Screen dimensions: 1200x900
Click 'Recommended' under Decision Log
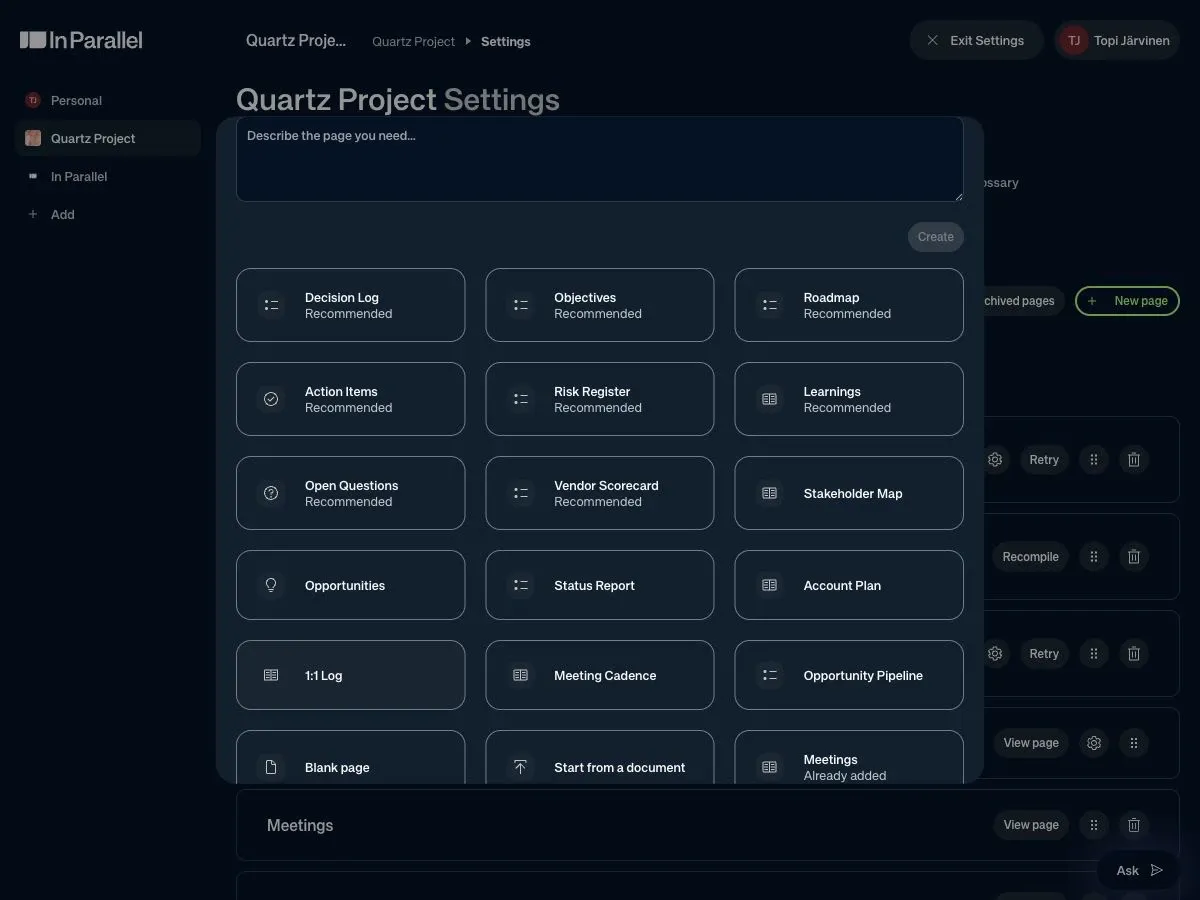[x=348, y=314]
